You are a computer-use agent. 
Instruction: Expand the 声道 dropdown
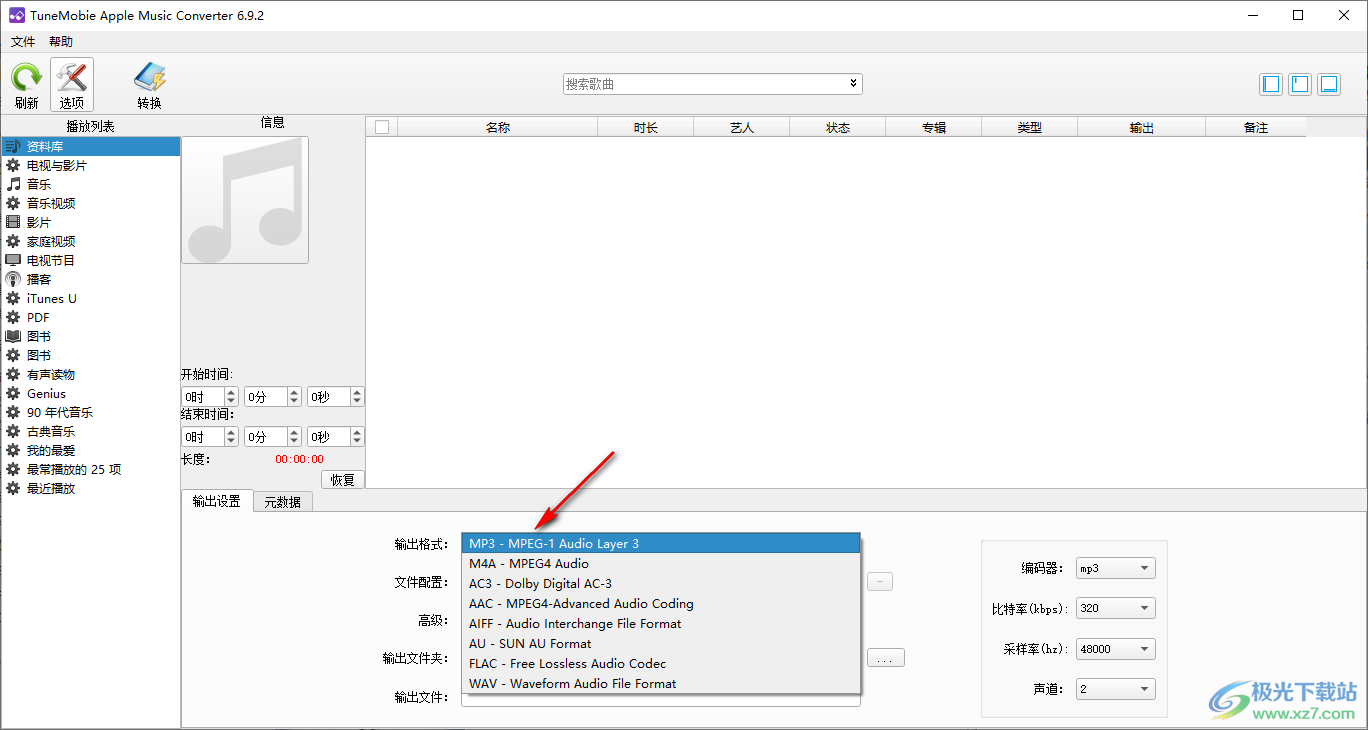(x=1115, y=688)
